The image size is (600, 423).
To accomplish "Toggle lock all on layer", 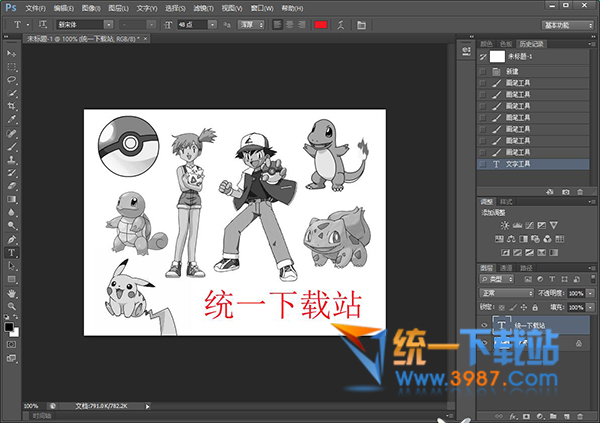I will pyautogui.click(x=535, y=307).
